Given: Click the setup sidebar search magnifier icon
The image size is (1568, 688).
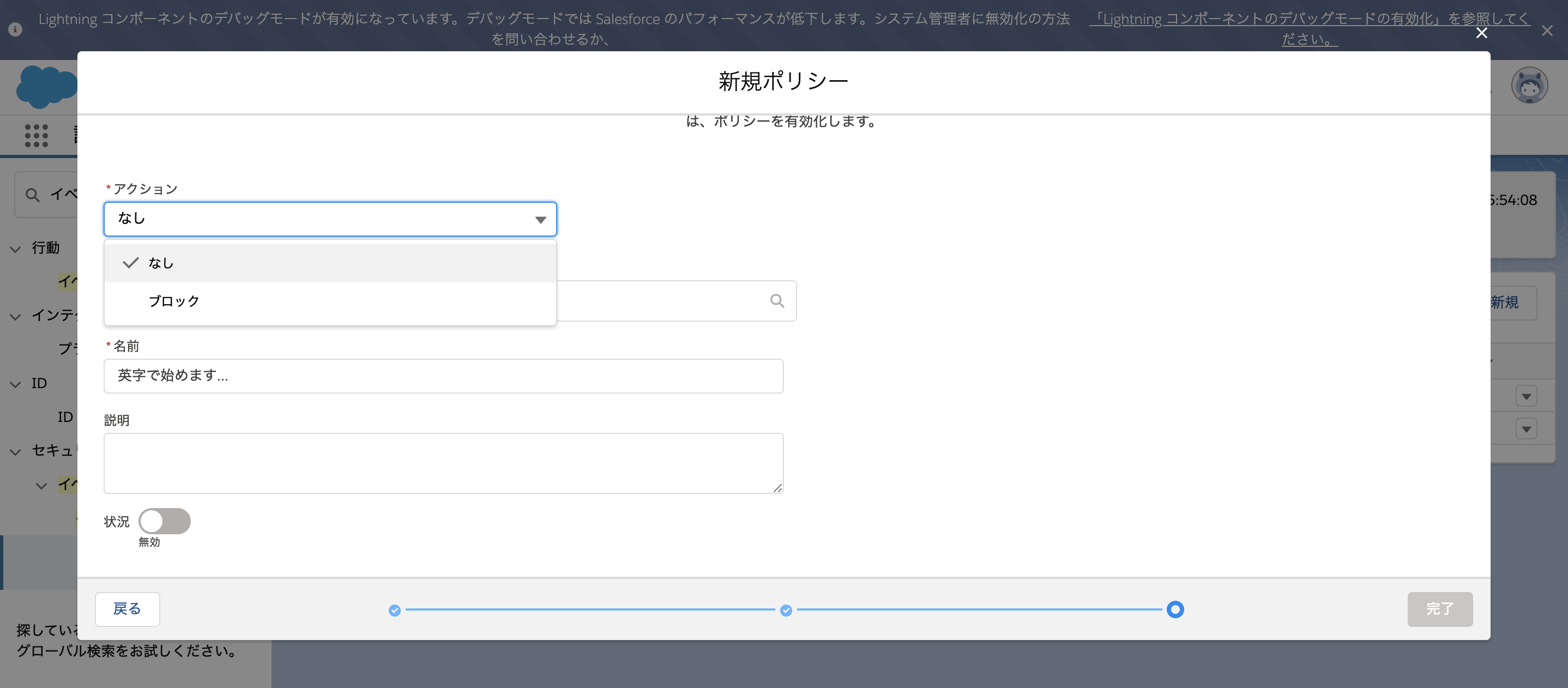Looking at the screenshot, I should [x=32, y=195].
